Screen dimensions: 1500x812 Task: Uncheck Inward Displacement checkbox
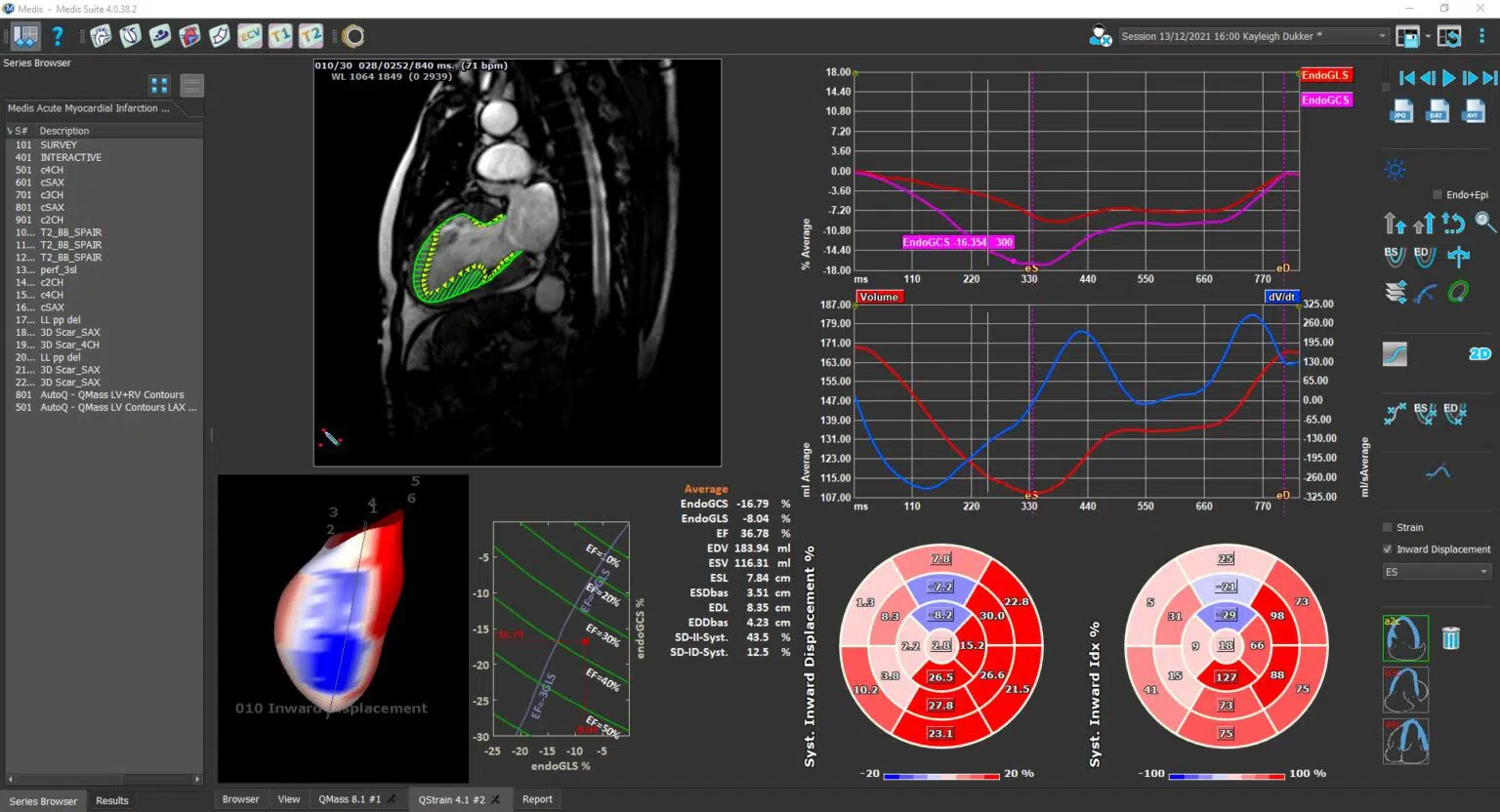pos(1388,549)
